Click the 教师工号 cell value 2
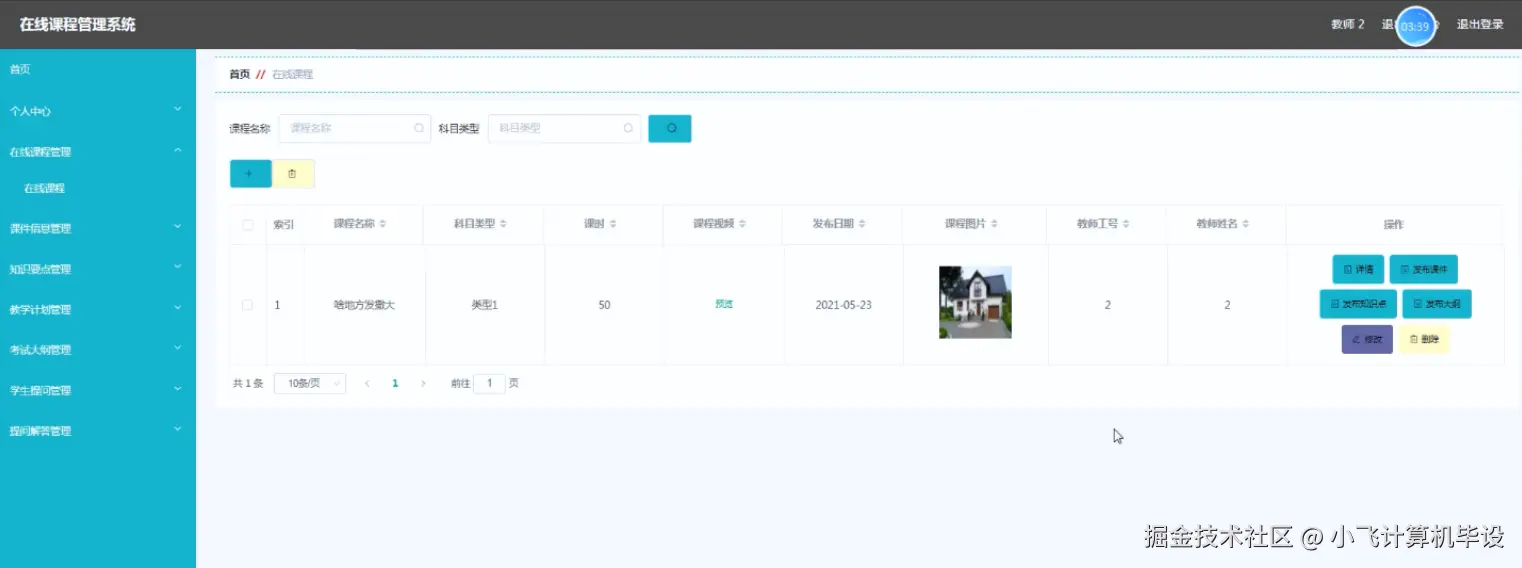The height and width of the screenshot is (568, 1522). click(1108, 305)
